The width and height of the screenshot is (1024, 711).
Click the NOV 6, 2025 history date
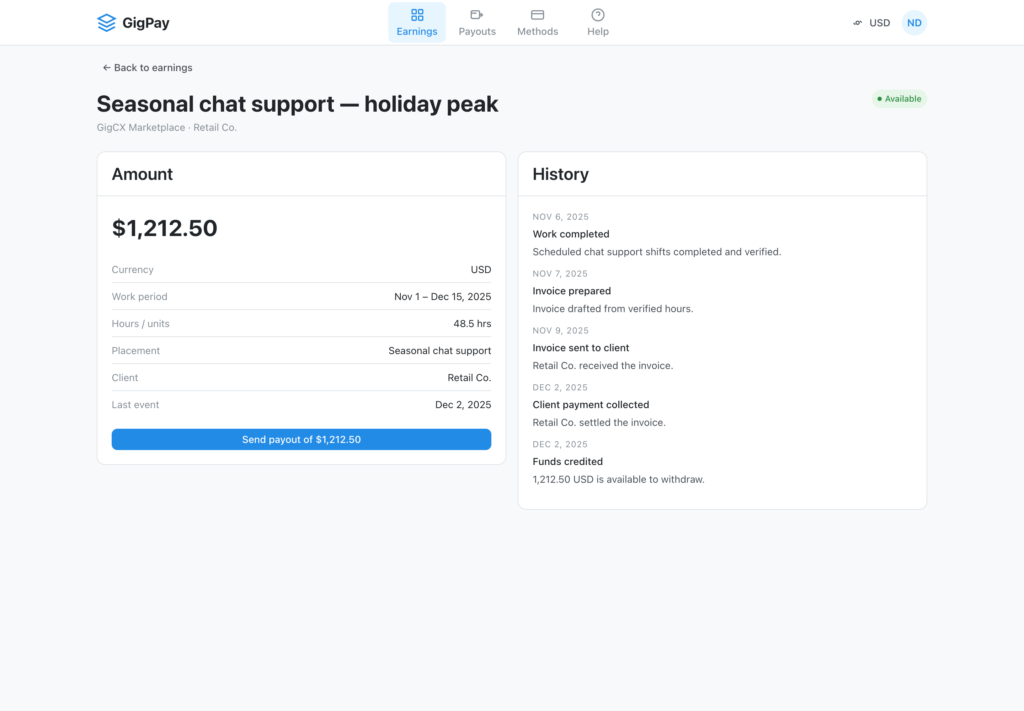click(x=560, y=217)
